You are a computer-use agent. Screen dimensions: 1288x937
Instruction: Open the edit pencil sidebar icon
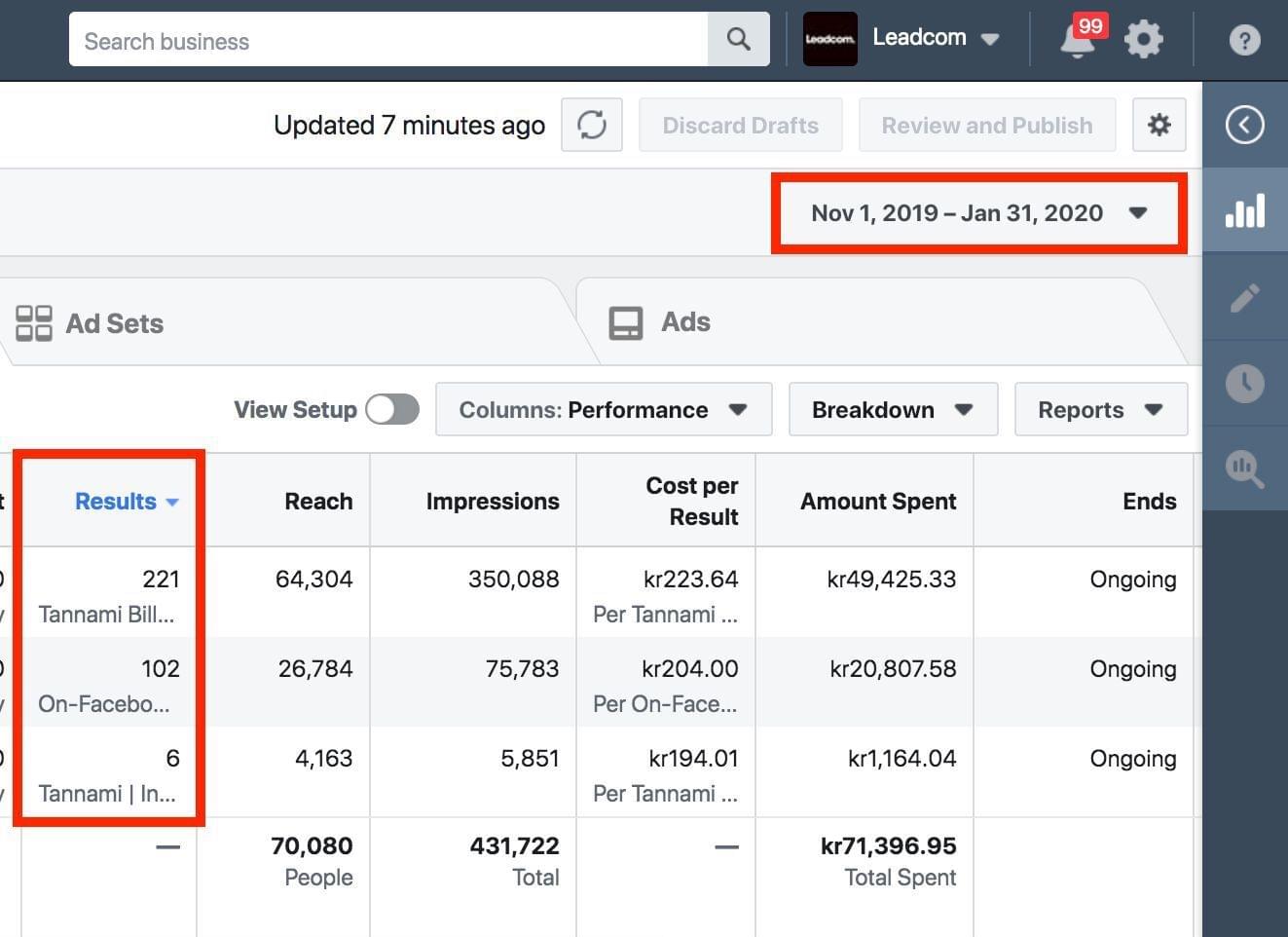click(x=1245, y=297)
